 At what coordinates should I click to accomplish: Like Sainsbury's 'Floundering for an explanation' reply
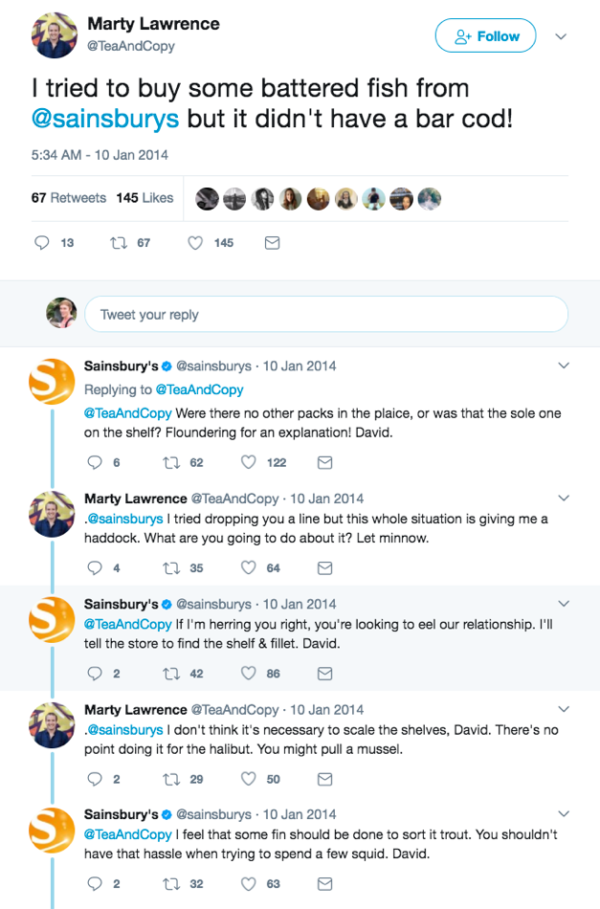click(247, 462)
